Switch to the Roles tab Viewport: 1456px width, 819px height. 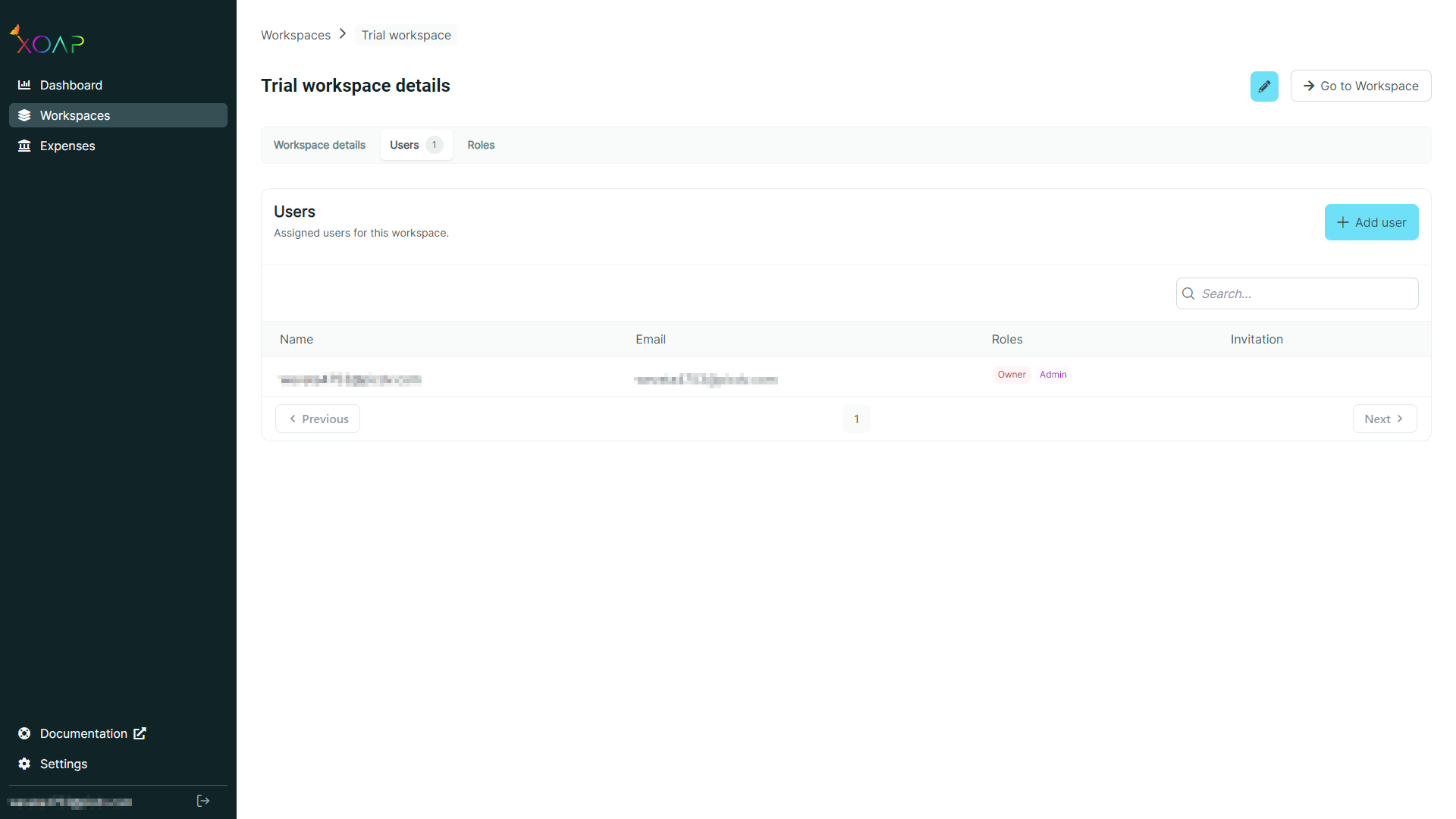pos(480,145)
